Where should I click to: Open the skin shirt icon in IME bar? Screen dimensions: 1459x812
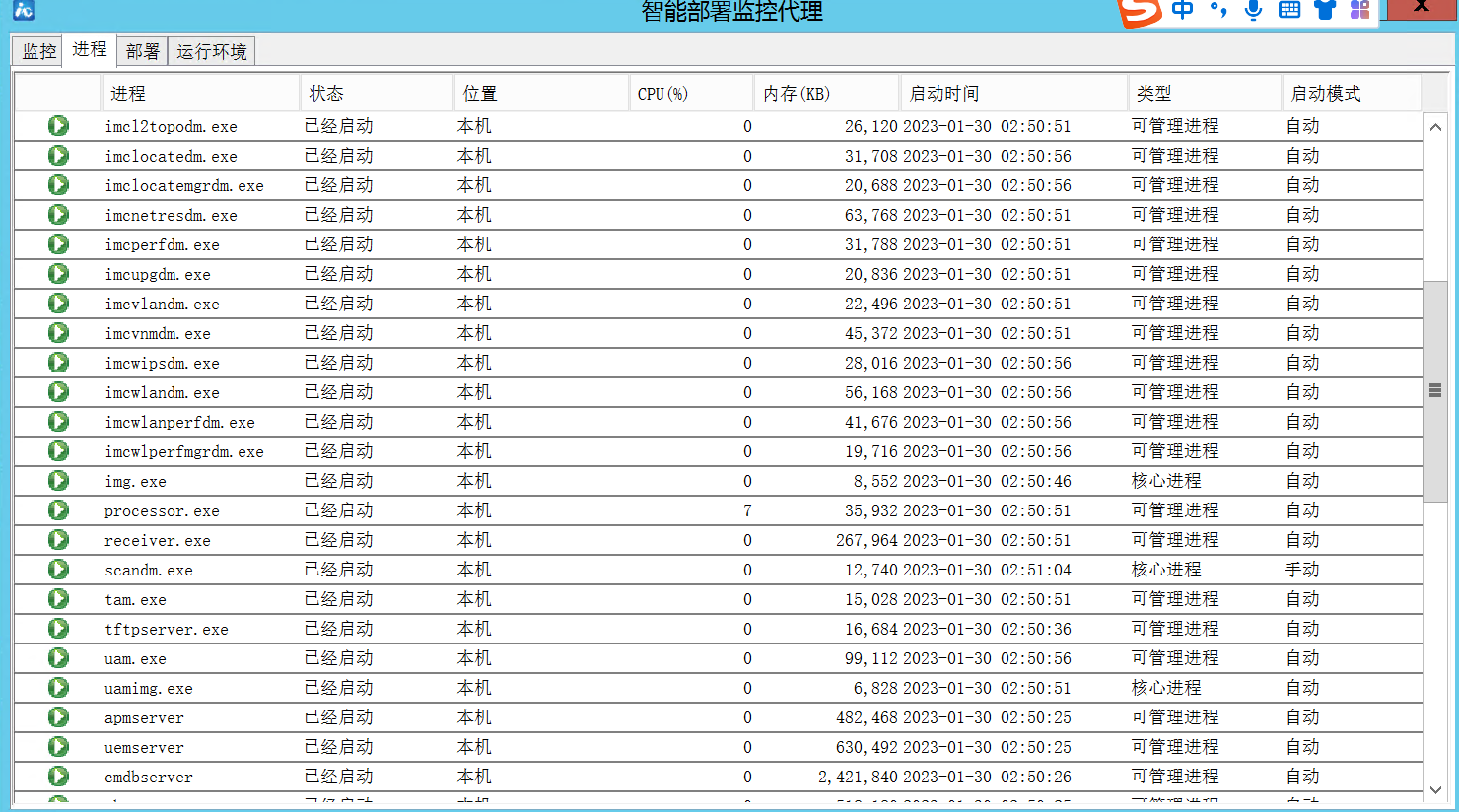pos(1325,10)
